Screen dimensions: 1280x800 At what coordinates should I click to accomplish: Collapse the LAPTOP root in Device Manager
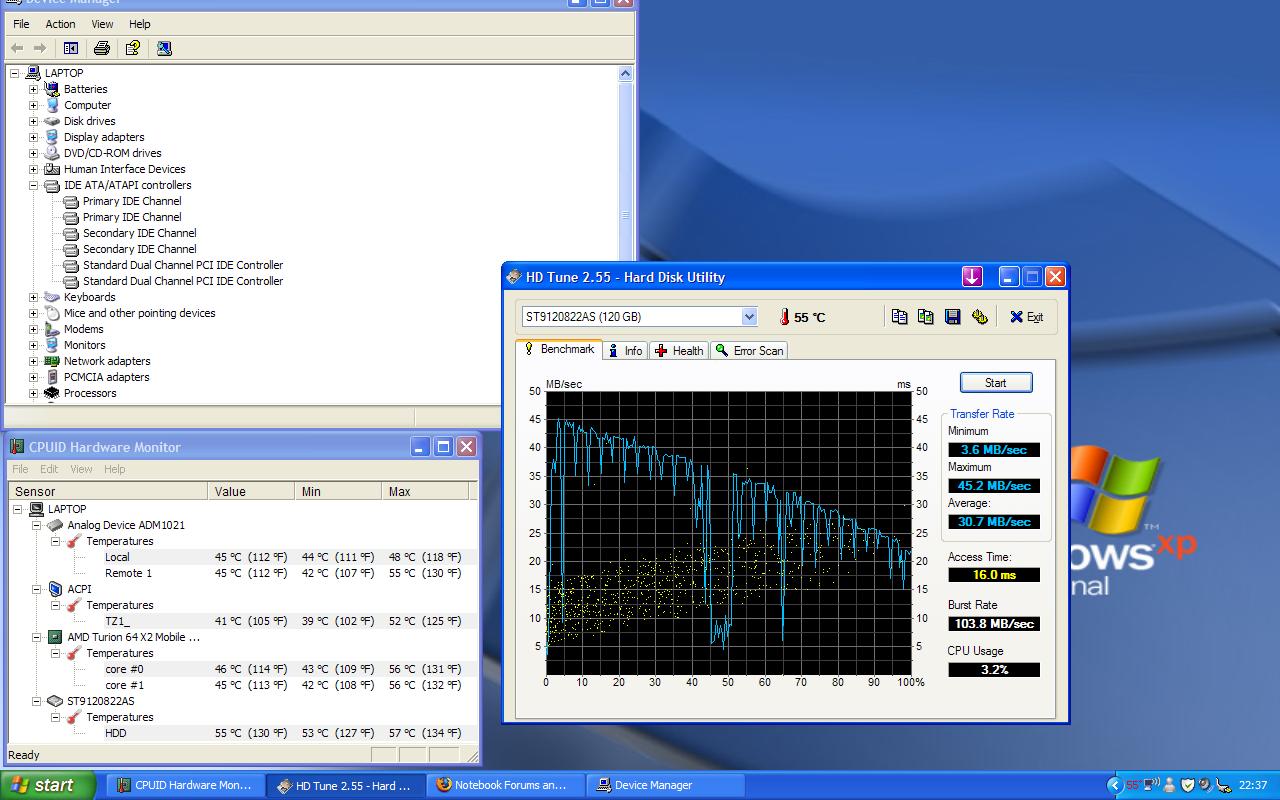pos(15,73)
